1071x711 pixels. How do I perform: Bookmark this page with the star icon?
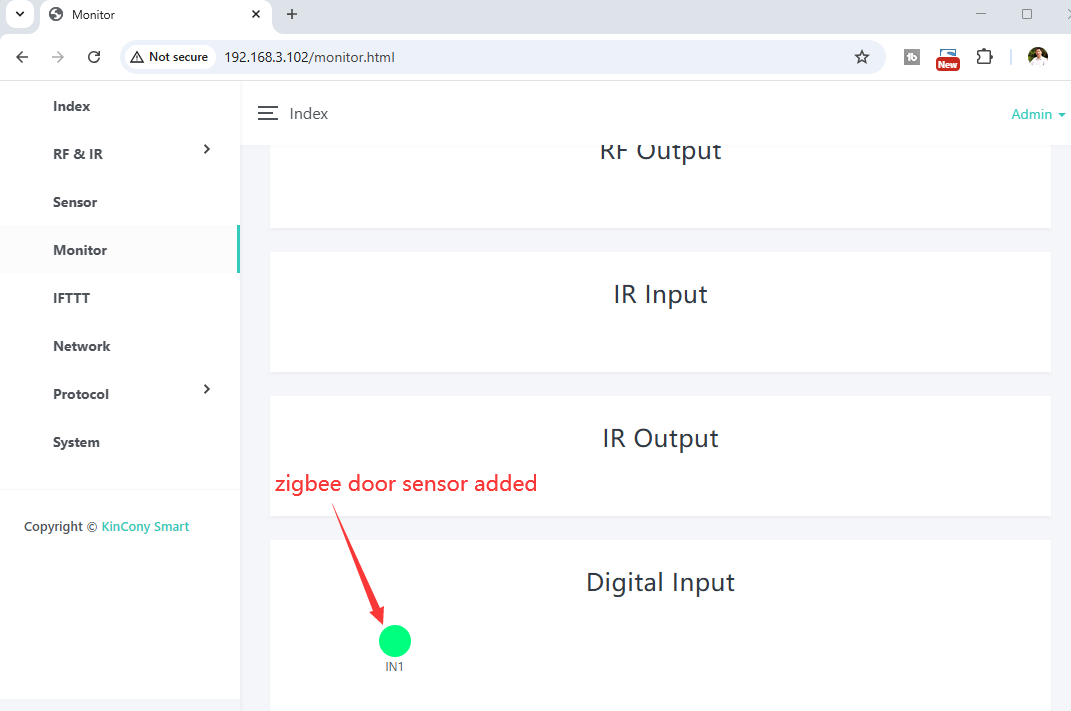[862, 57]
